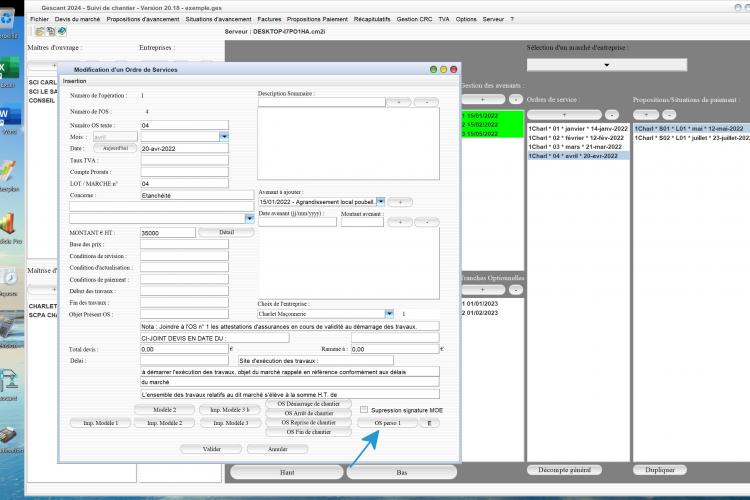This screenshot has width=750, height=500.
Task: Click the Aujourd'hui date button
Action: point(115,148)
